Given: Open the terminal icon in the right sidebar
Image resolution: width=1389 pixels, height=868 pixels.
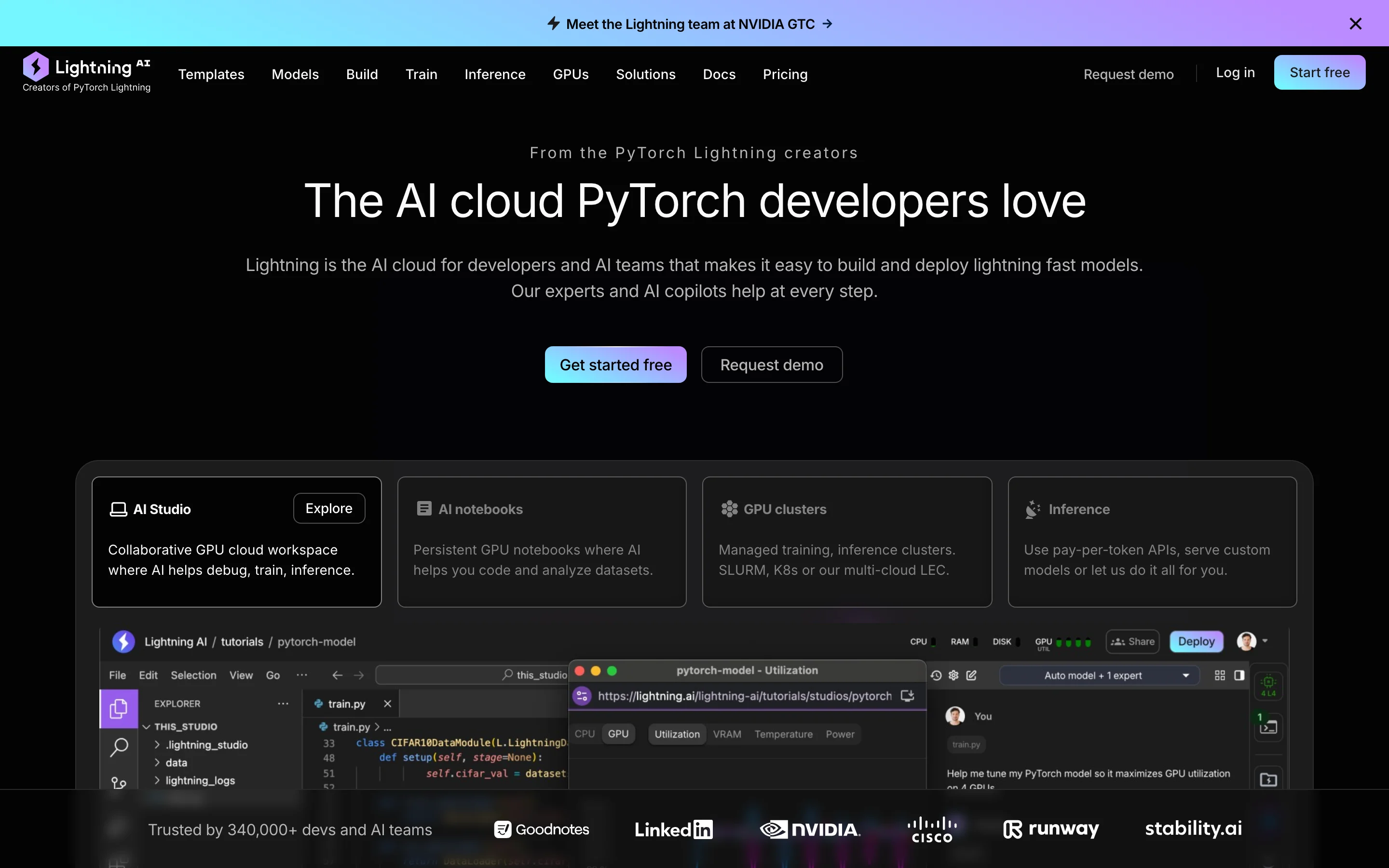Looking at the screenshot, I should [1268, 727].
